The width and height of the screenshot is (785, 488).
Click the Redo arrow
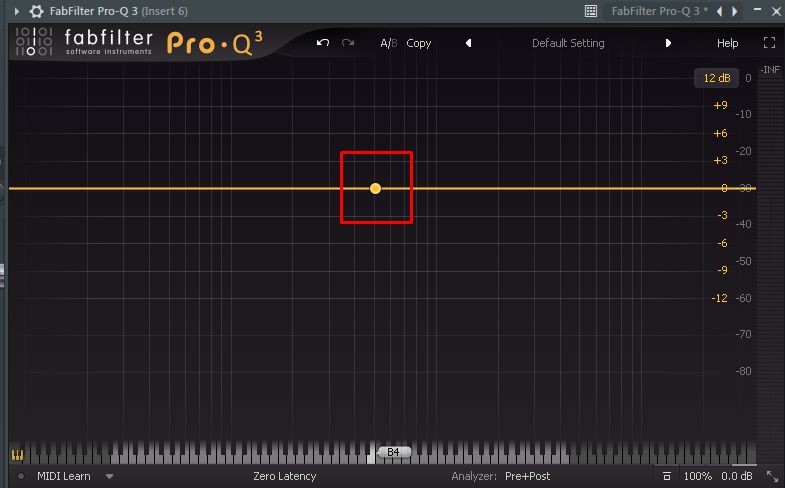(x=348, y=43)
